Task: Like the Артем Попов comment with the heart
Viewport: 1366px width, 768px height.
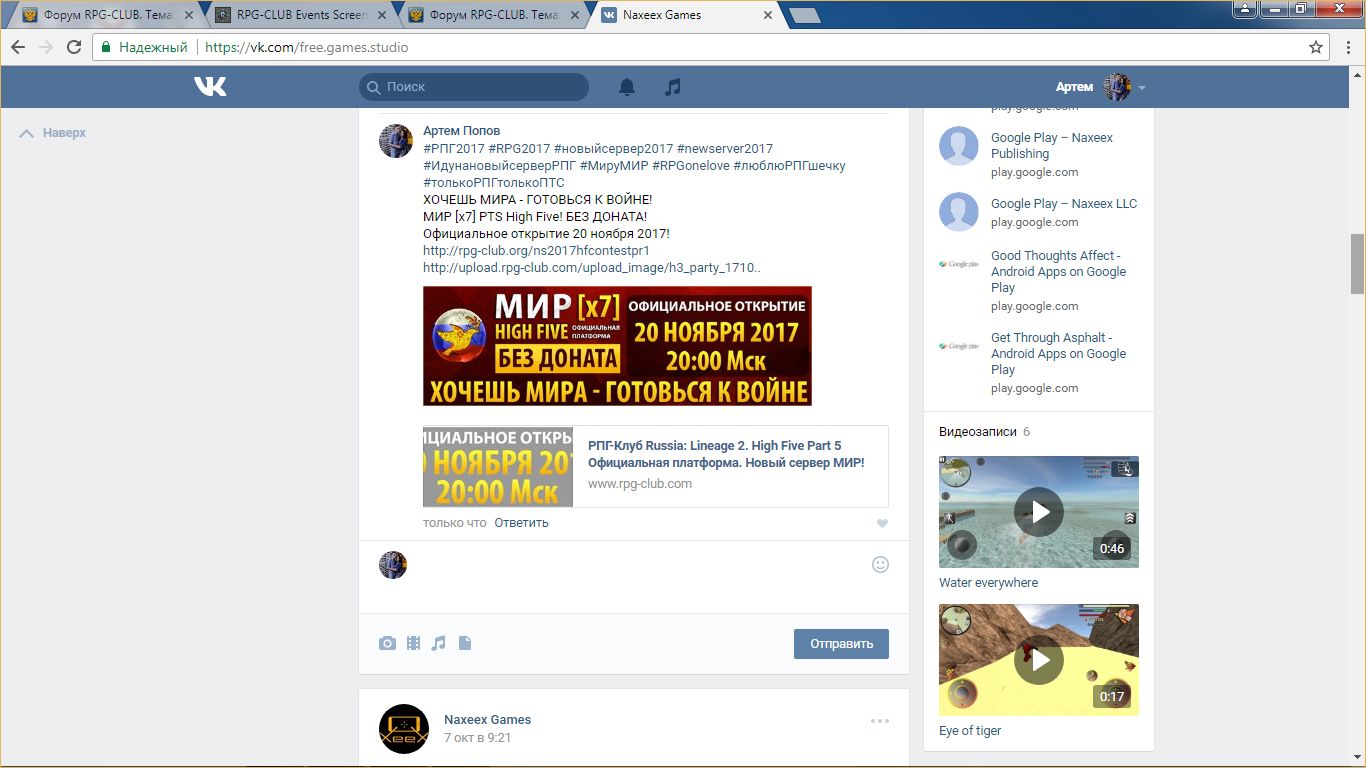Action: coord(882,523)
